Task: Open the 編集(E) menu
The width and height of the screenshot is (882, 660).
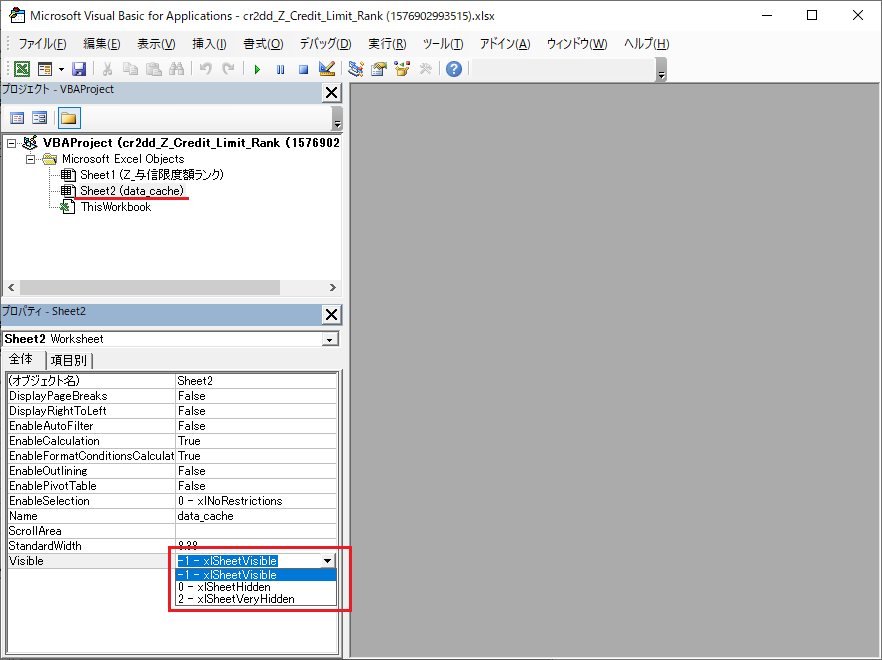Action: (x=102, y=44)
